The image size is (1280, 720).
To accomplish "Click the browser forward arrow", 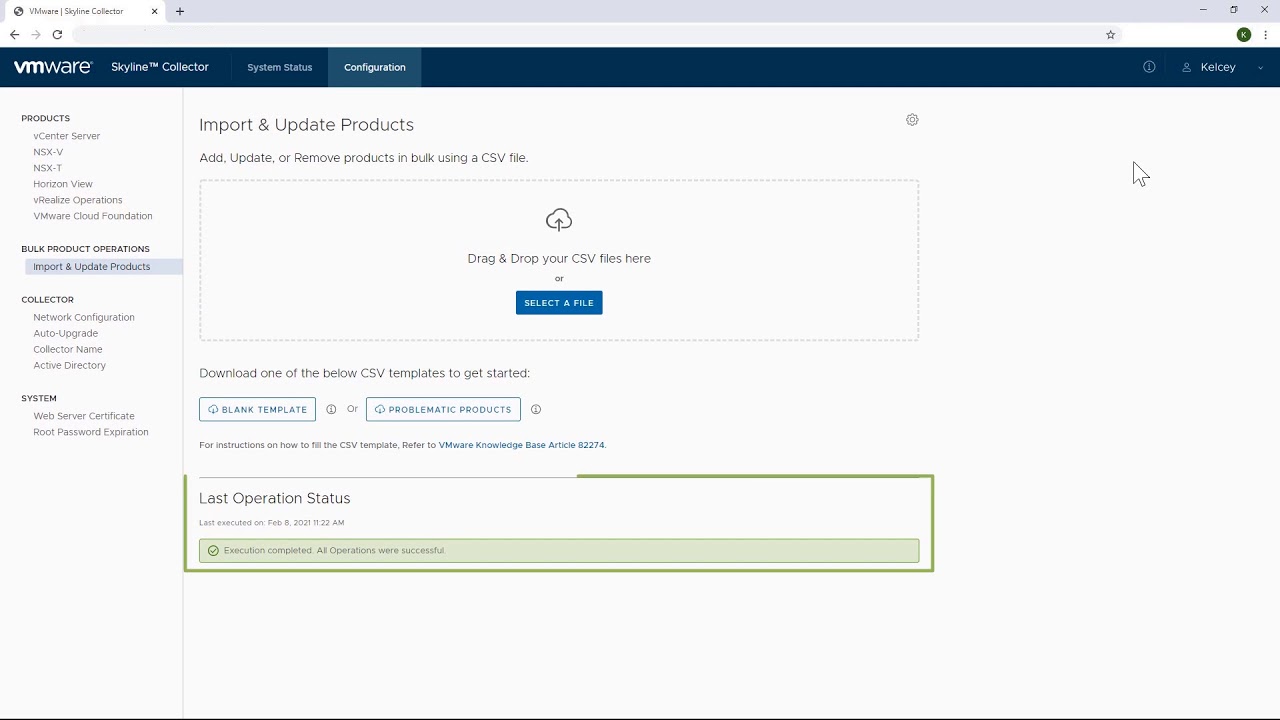I will point(36,35).
